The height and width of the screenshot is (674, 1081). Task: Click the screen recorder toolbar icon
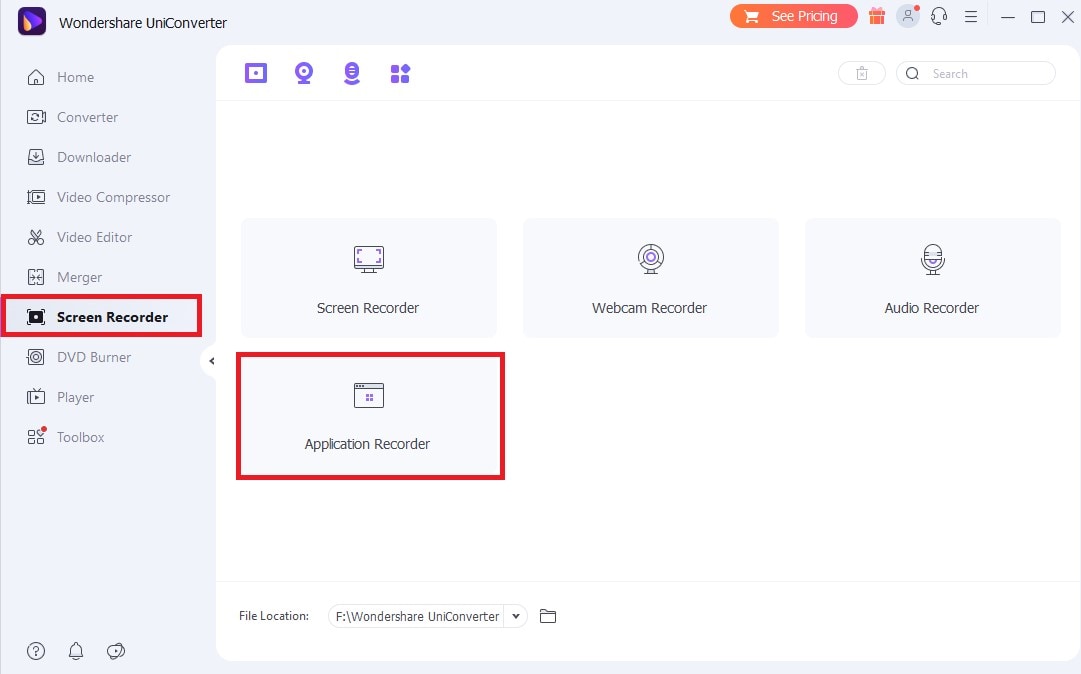[256, 73]
